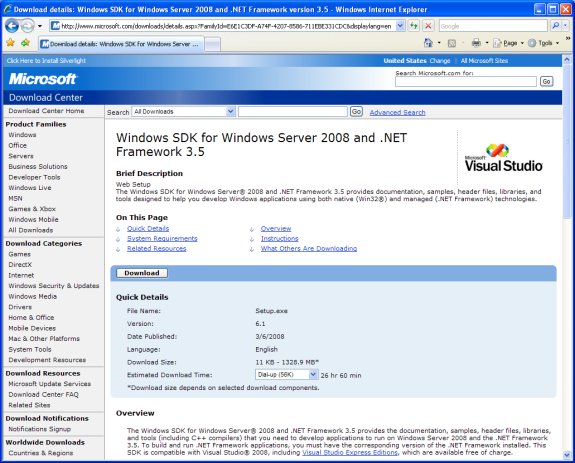Click Go button beside download search box

pos(356,111)
